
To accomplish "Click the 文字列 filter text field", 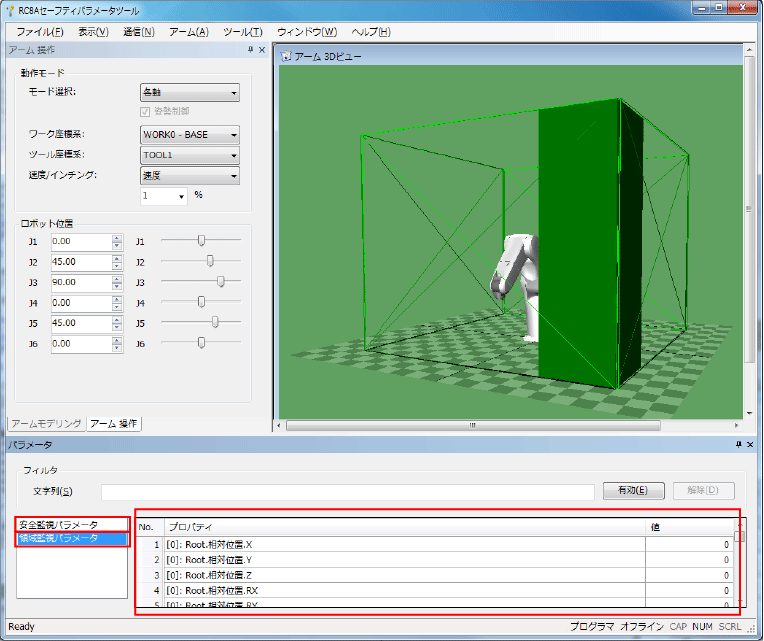I will pyautogui.click(x=346, y=491).
